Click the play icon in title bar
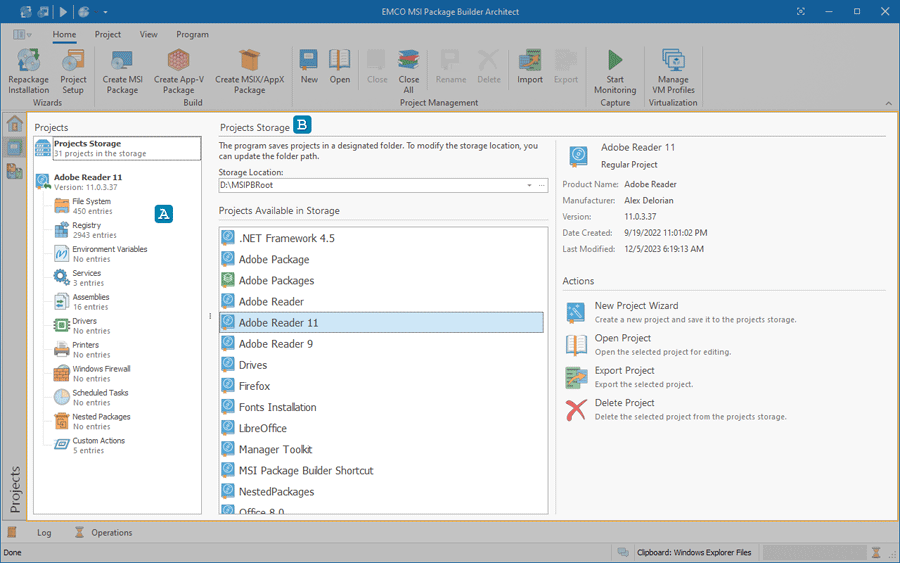 (63, 11)
